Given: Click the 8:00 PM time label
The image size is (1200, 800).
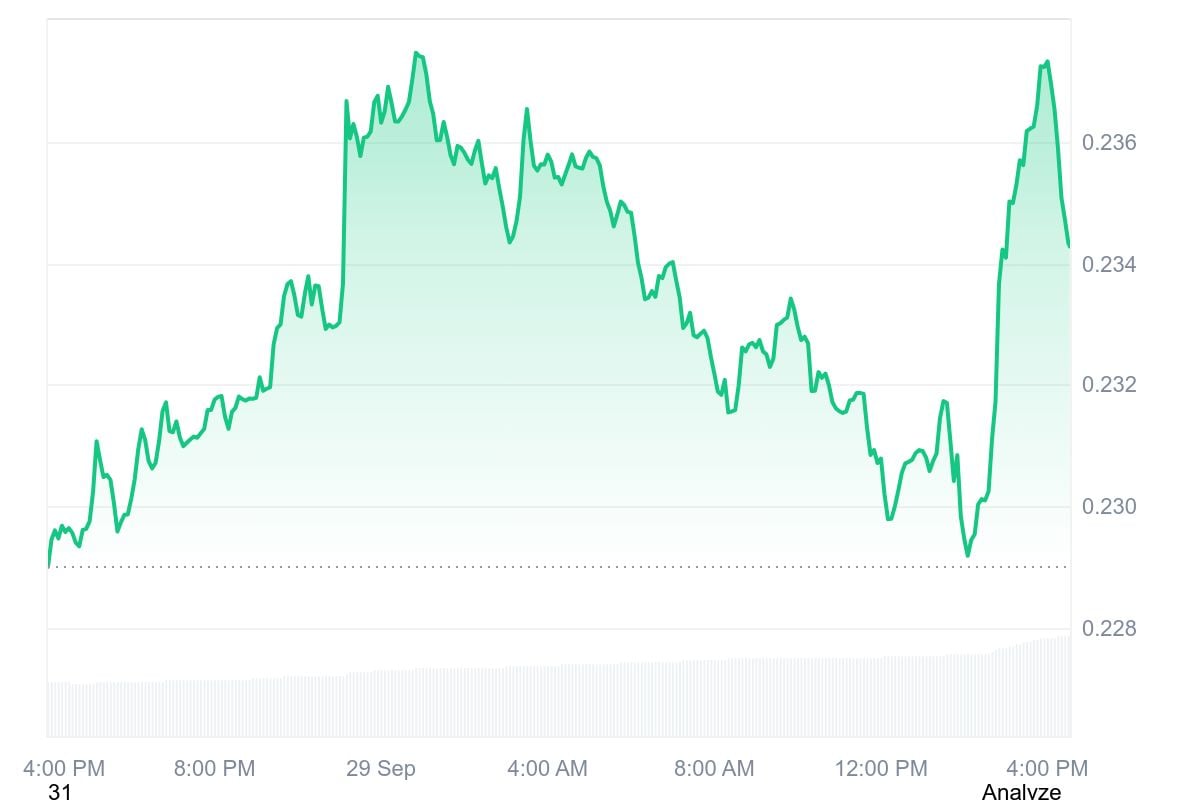Looking at the screenshot, I should pyautogui.click(x=214, y=768).
